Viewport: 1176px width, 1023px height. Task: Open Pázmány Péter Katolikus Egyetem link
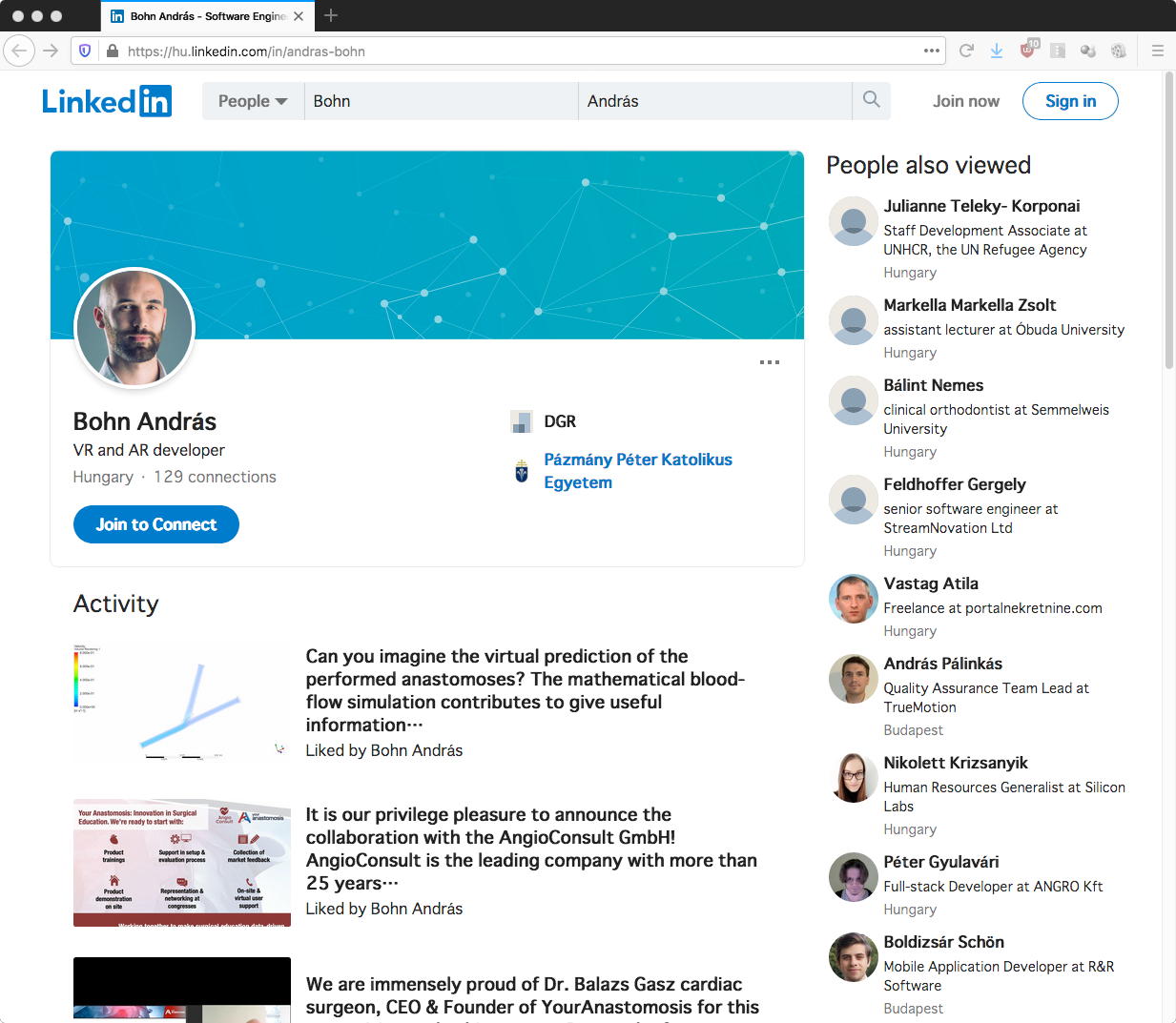click(x=638, y=471)
